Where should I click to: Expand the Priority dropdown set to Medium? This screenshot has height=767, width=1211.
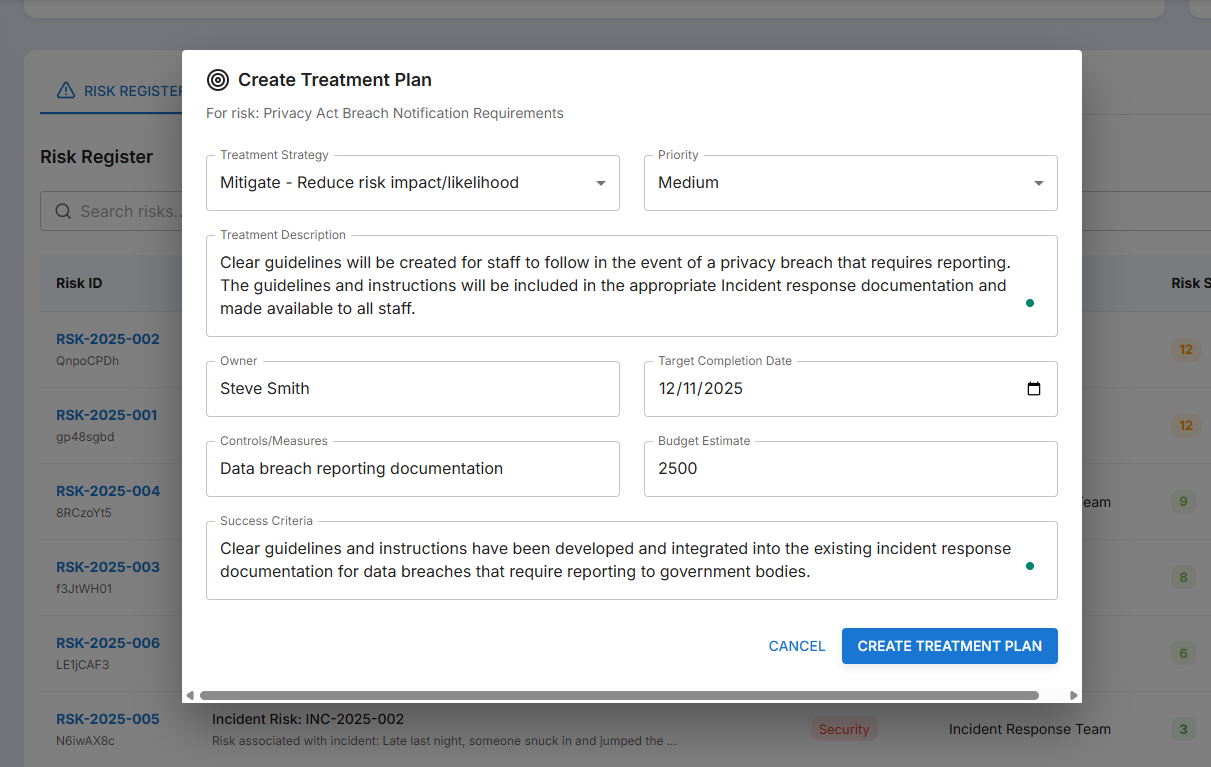point(850,183)
